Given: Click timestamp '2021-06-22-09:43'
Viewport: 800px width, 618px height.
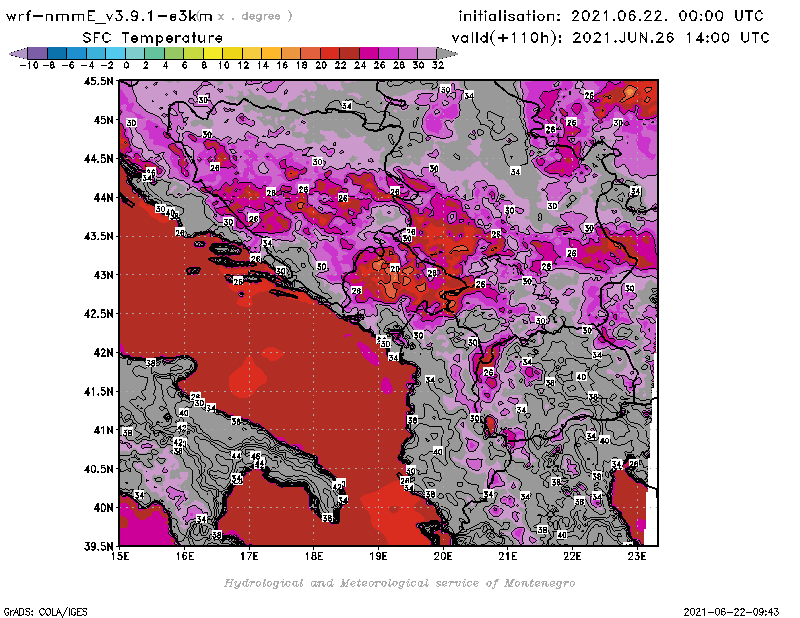Looking at the screenshot, I should coord(731,612).
